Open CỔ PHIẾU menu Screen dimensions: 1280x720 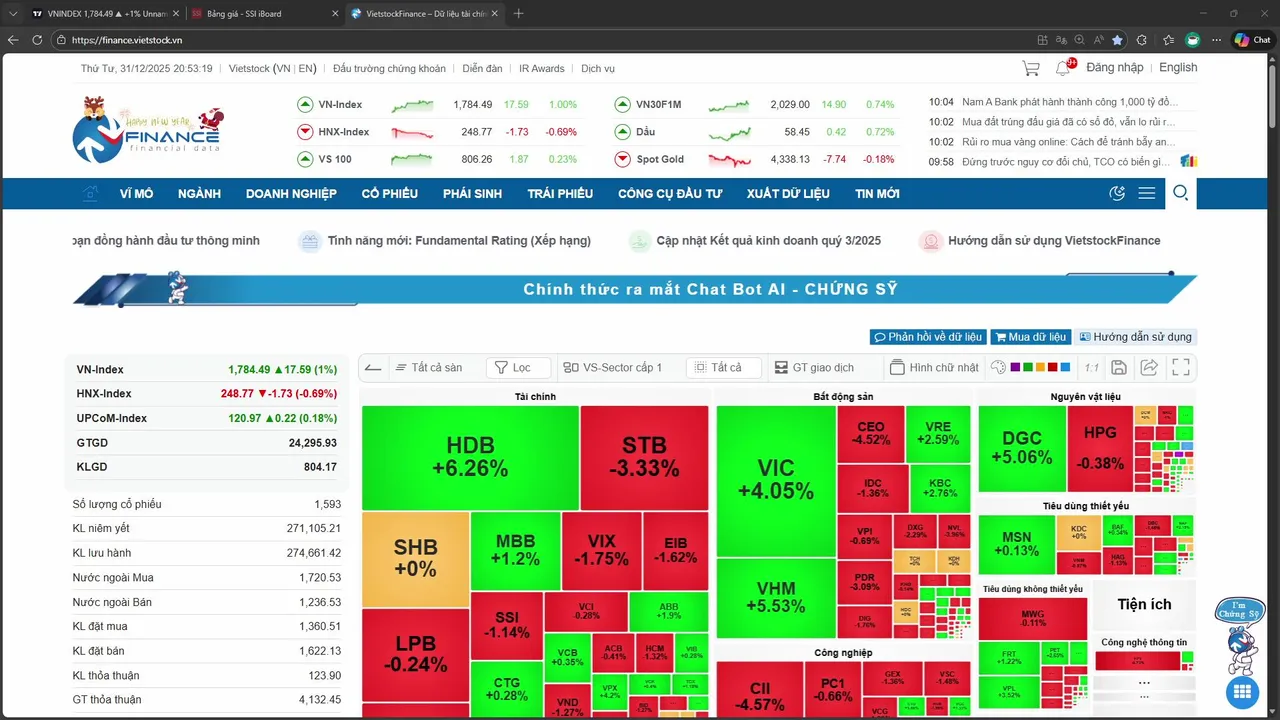[390, 194]
